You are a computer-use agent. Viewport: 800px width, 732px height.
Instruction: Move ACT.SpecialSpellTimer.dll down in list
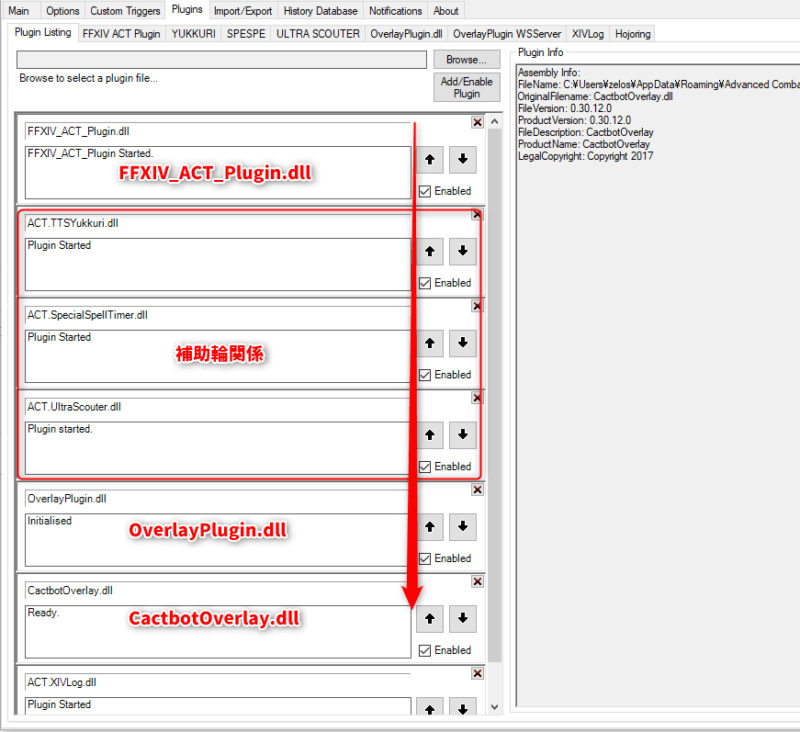[x=463, y=343]
